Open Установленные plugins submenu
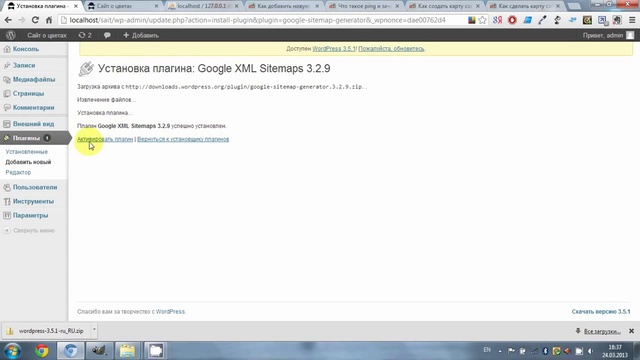This screenshot has width=640, height=360. tap(27, 152)
